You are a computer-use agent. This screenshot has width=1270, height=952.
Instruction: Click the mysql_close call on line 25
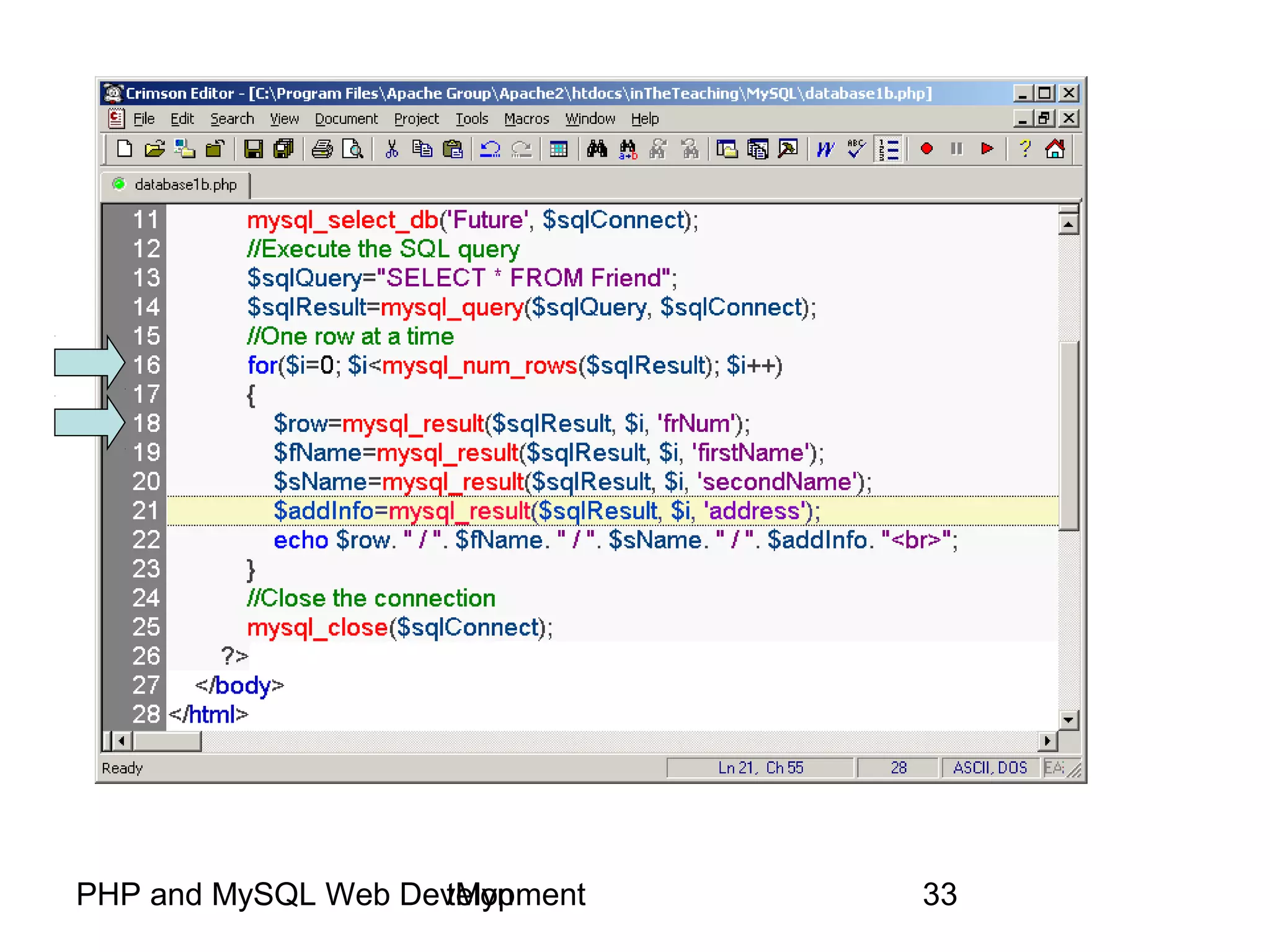click(x=399, y=627)
